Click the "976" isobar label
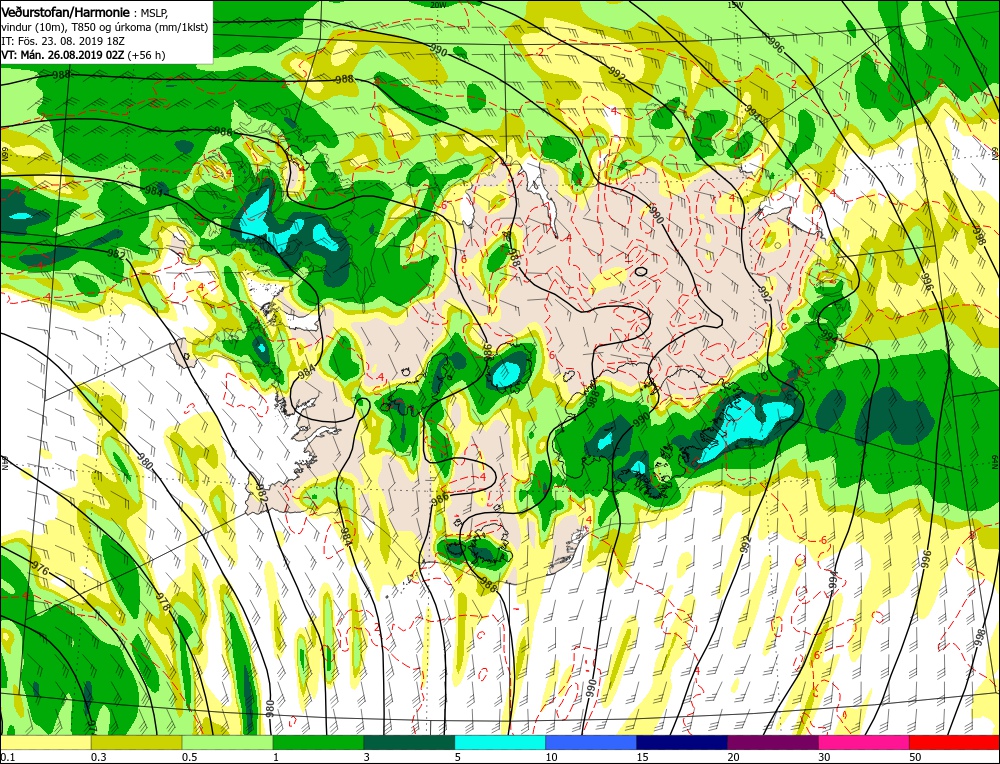This screenshot has height=764, width=1000. (40, 569)
